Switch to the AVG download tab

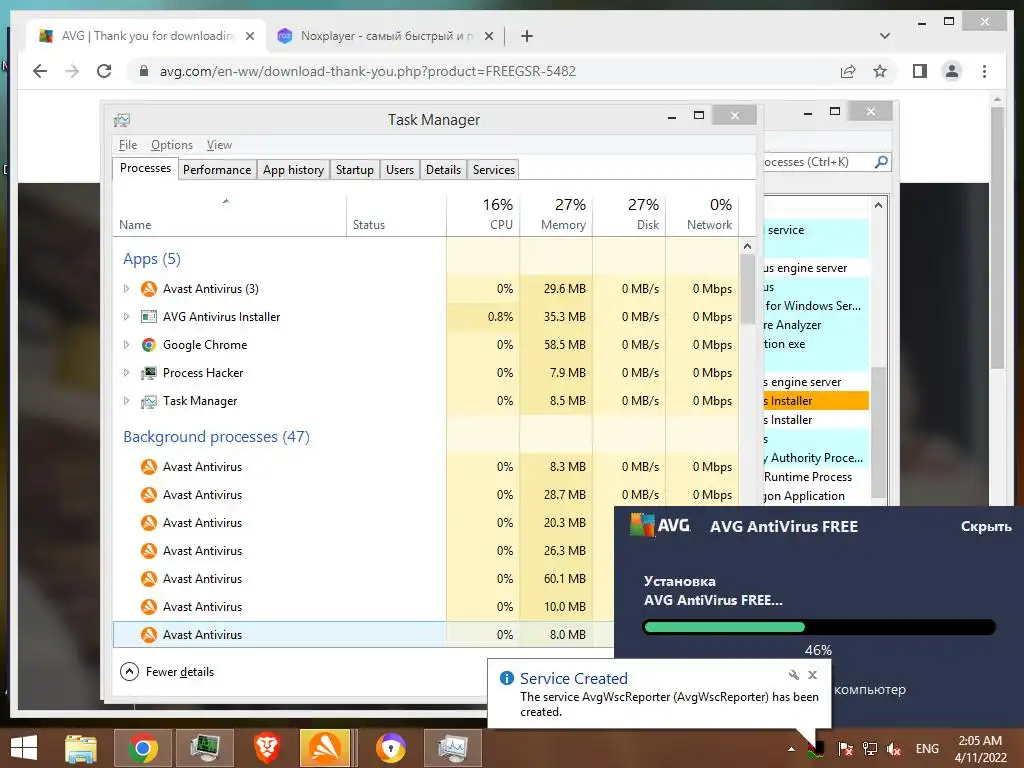click(146, 36)
